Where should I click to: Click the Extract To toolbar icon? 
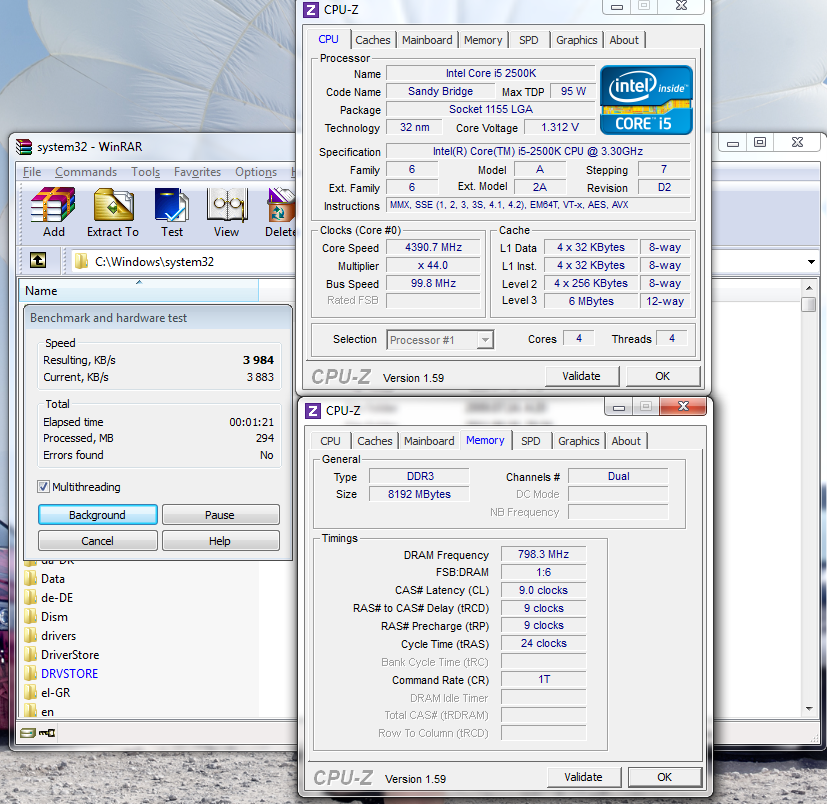point(113,212)
